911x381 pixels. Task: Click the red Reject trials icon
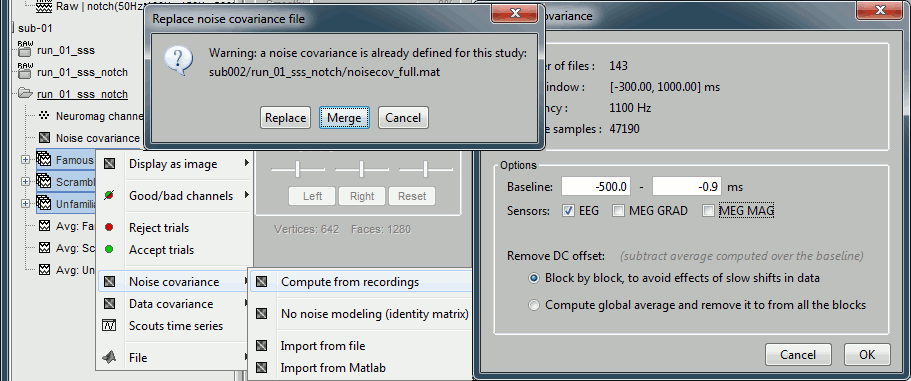(109, 227)
